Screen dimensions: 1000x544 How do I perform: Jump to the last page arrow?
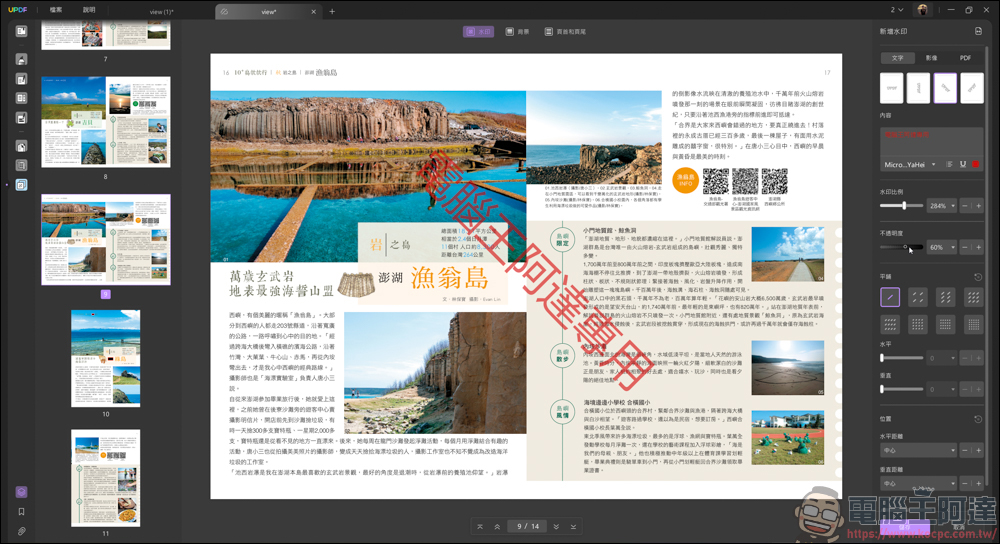pyautogui.click(x=573, y=527)
